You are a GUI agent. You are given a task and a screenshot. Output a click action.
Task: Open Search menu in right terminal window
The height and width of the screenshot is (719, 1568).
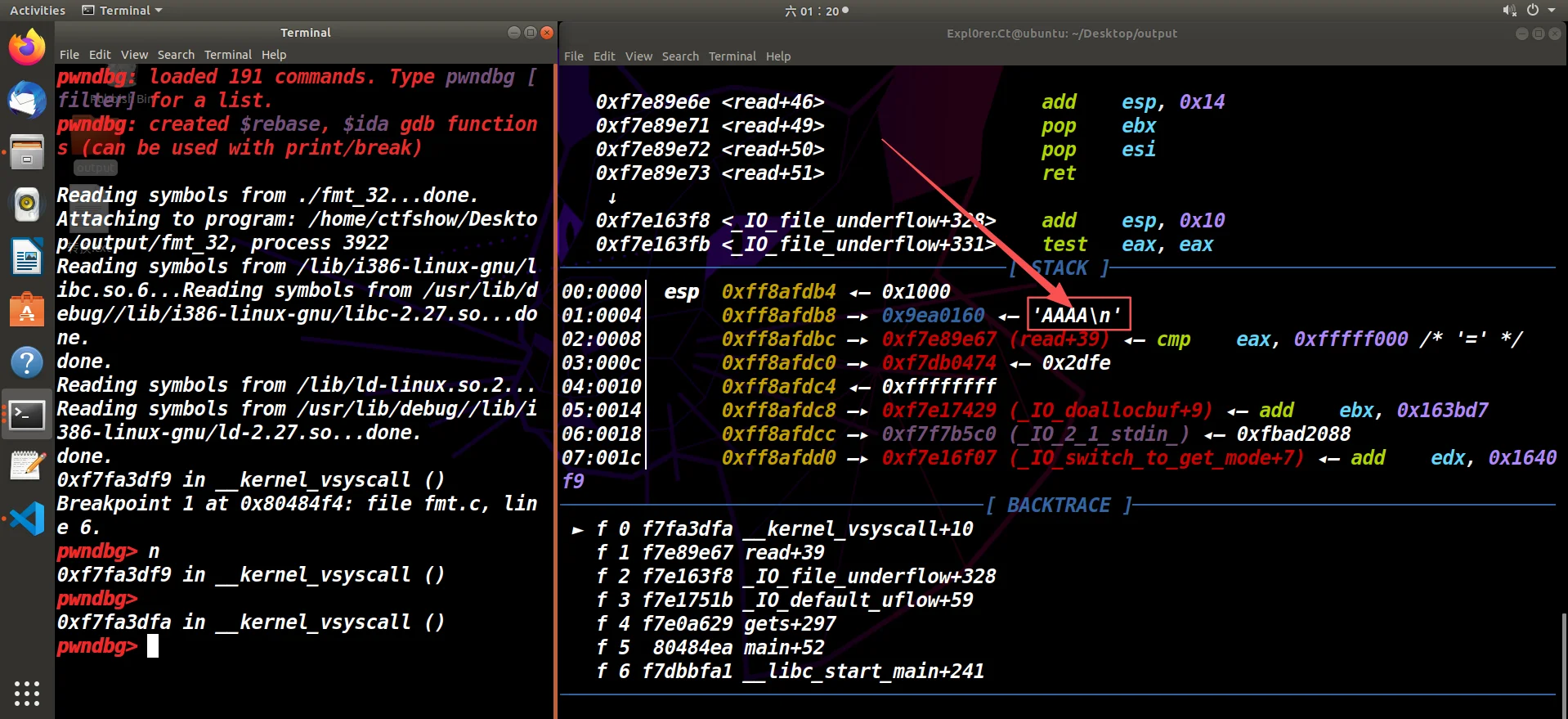(680, 56)
